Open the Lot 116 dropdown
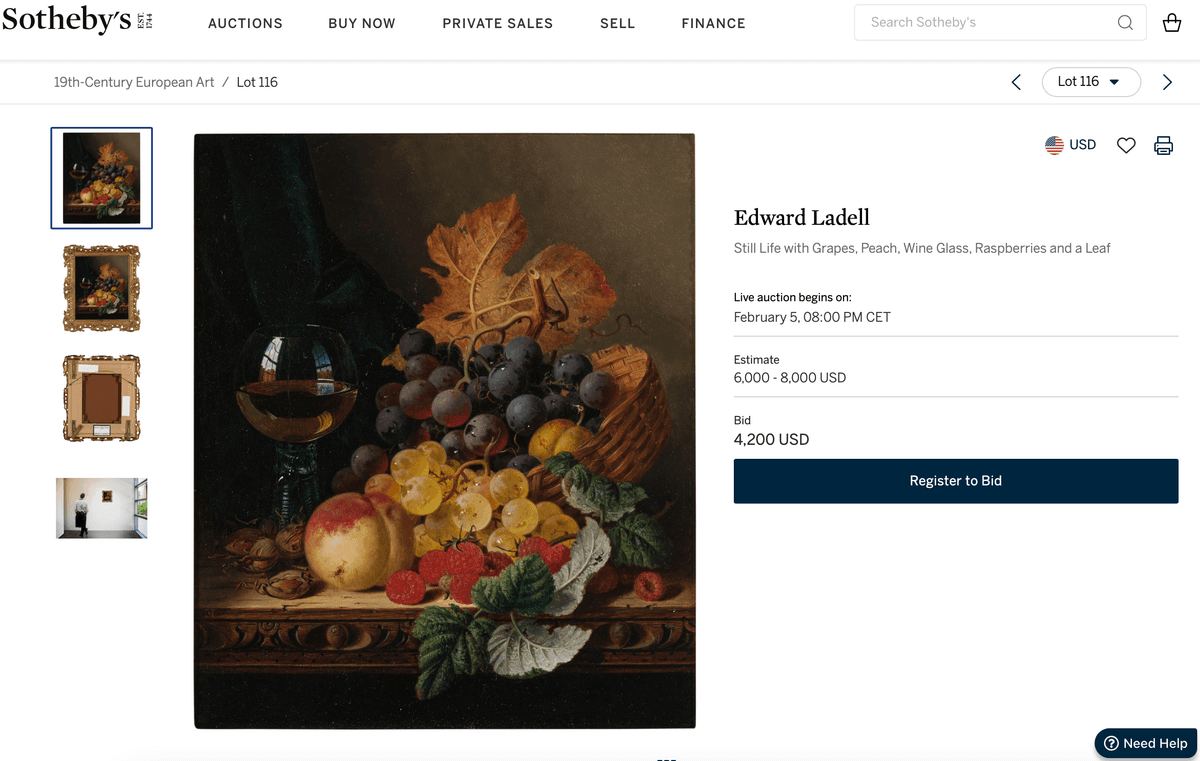This screenshot has height=761, width=1200. (1090, 82)
